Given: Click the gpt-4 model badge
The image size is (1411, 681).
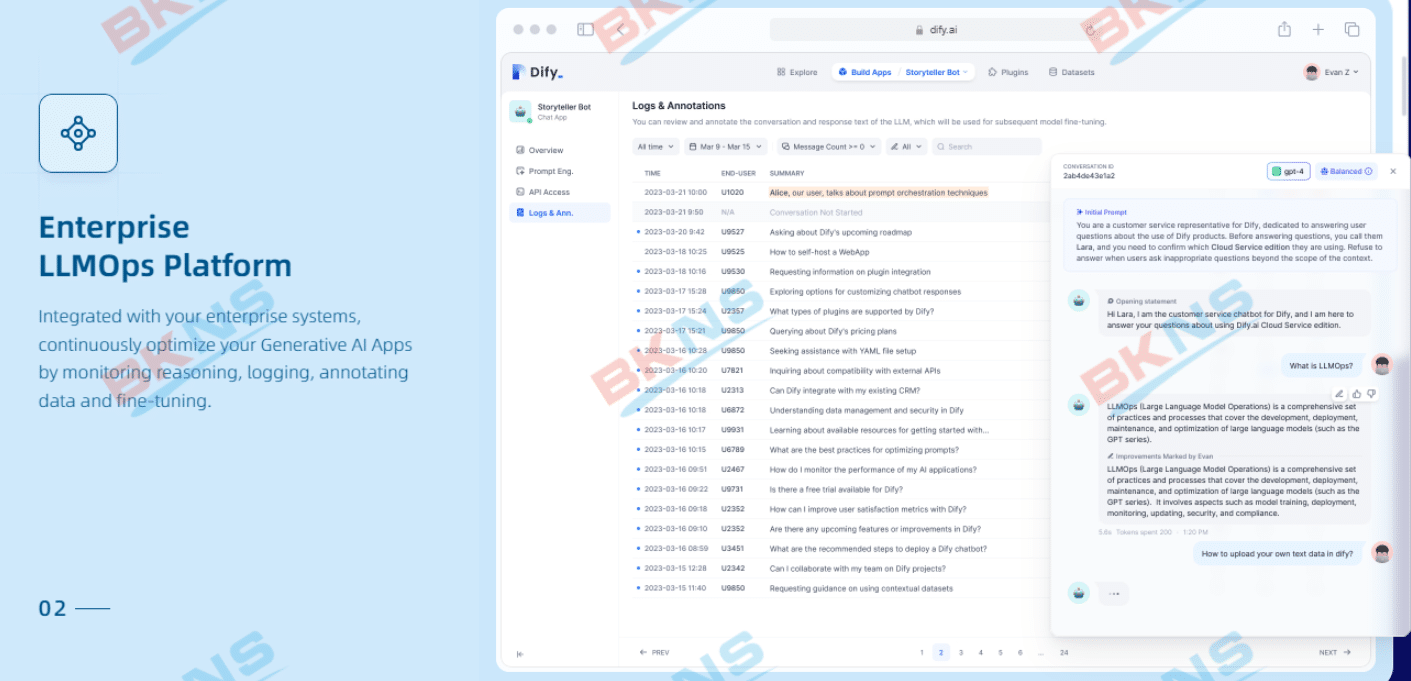Looking at the screenshot, I should point(1288,171).
